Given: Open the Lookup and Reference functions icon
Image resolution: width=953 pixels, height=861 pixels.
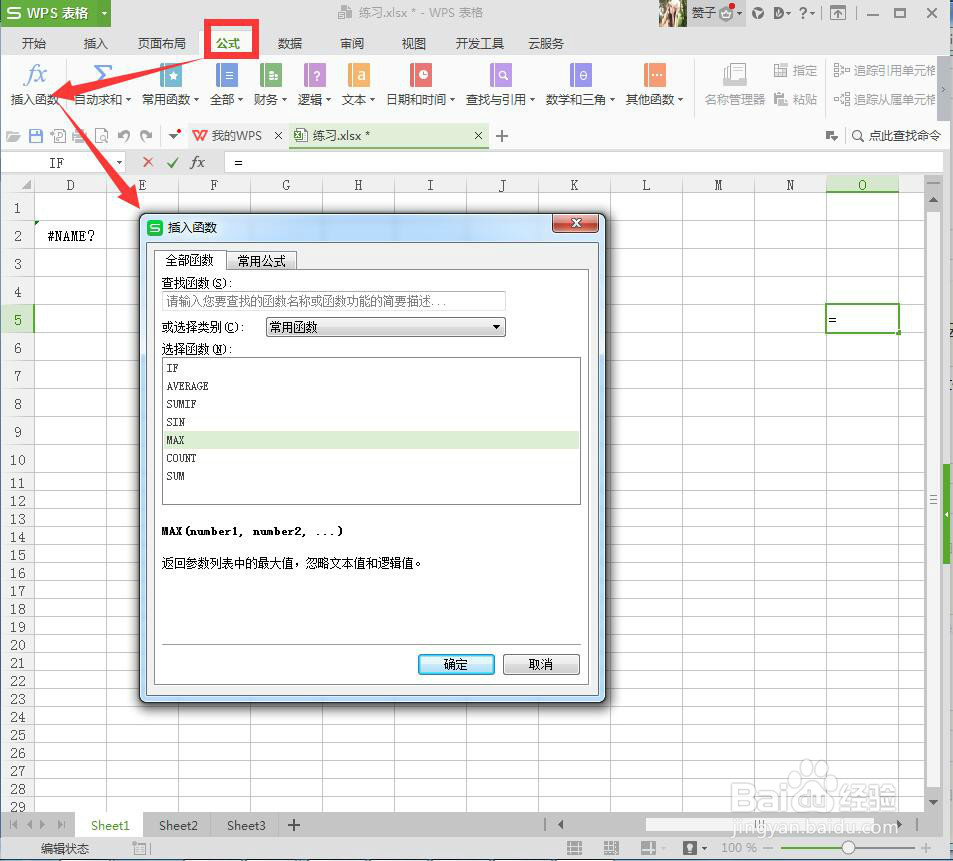Looking at the screenshot, I should point(501,75).
